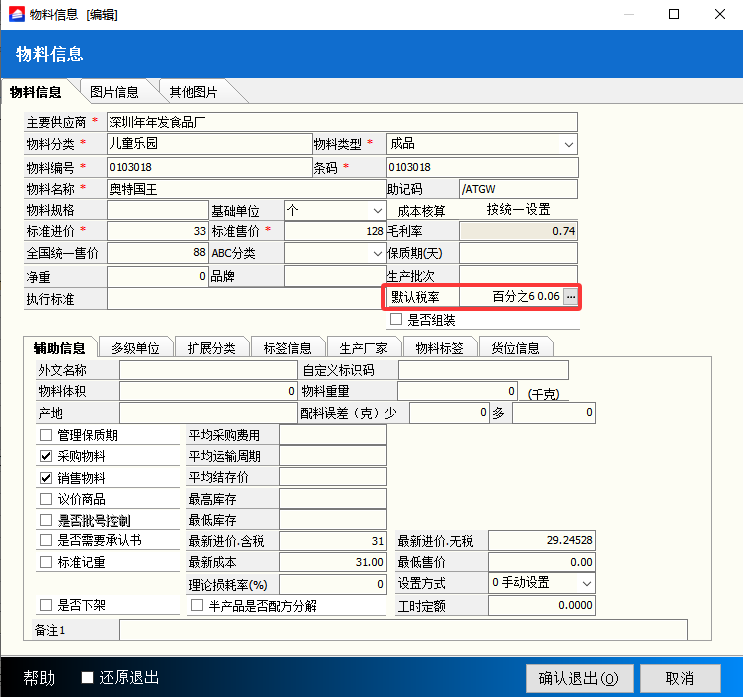Click the 备注1 input field

tap(403, 630)
